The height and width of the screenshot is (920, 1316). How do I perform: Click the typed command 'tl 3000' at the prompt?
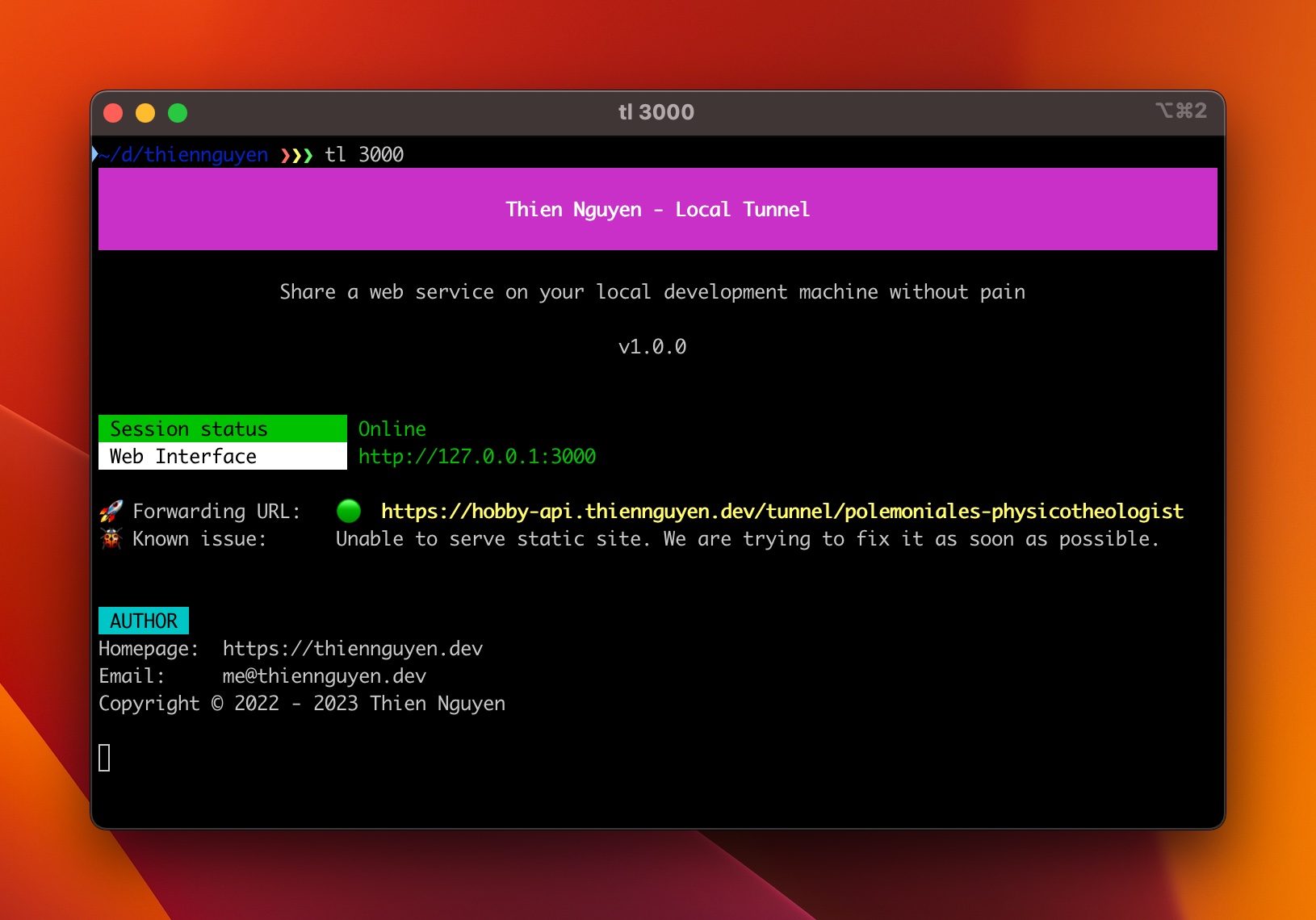pyautogui.click(x=364, y=155)
